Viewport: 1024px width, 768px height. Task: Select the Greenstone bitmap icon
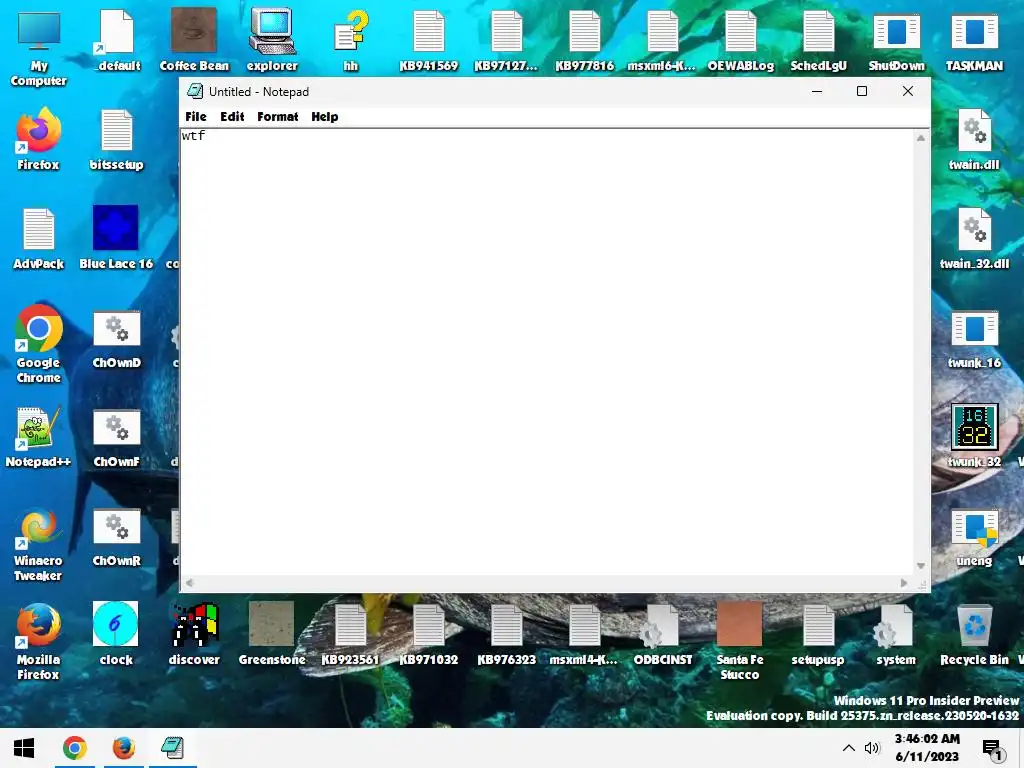coord(272,633)
